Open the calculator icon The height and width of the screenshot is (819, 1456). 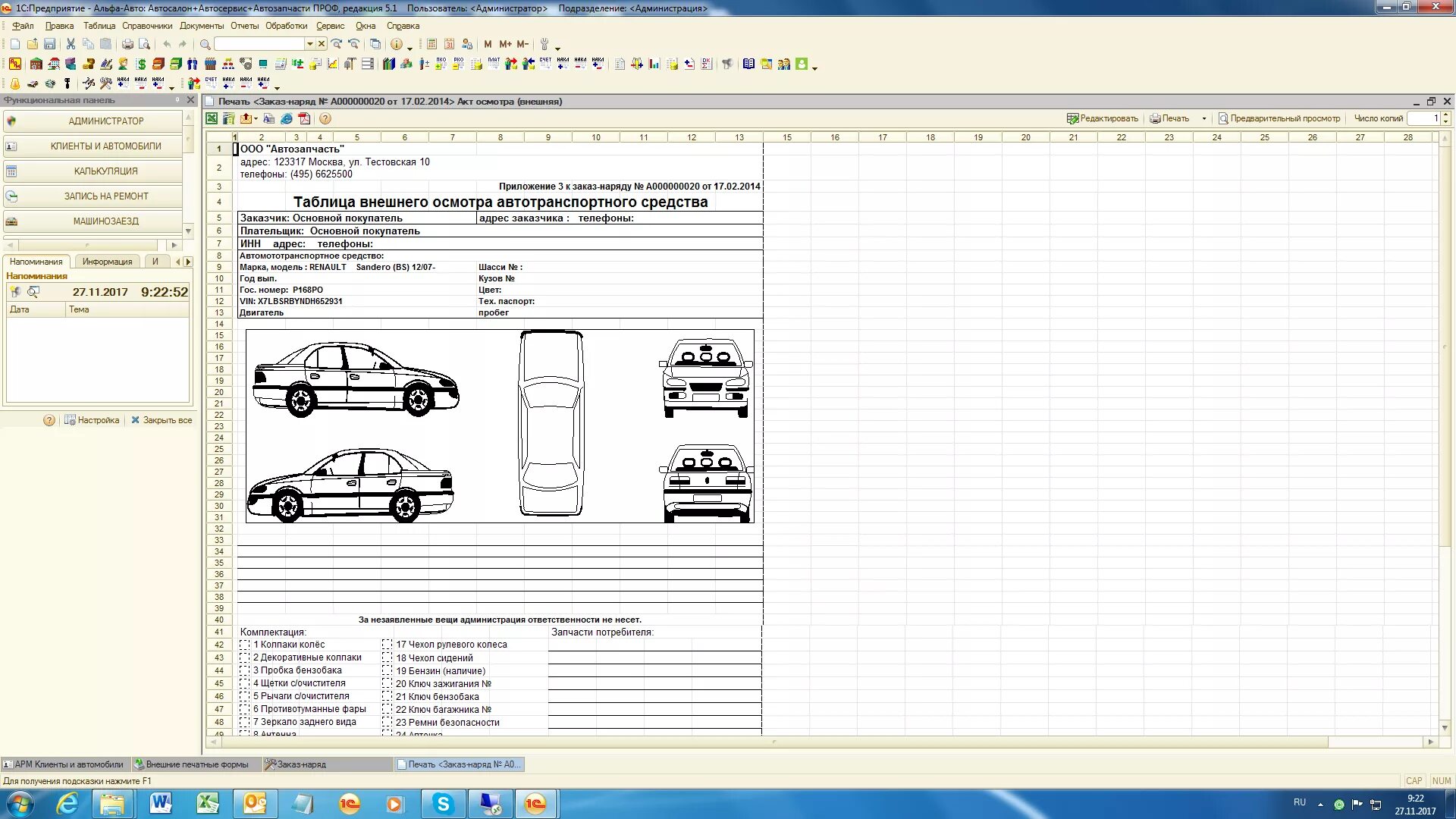click(x=431, y=44)
